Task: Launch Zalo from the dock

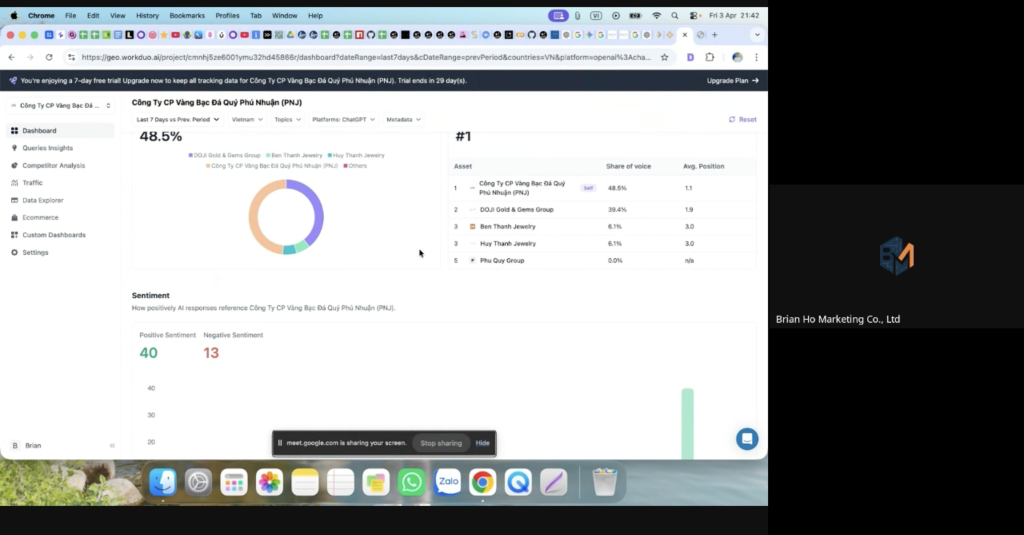Action: [447, 483]
